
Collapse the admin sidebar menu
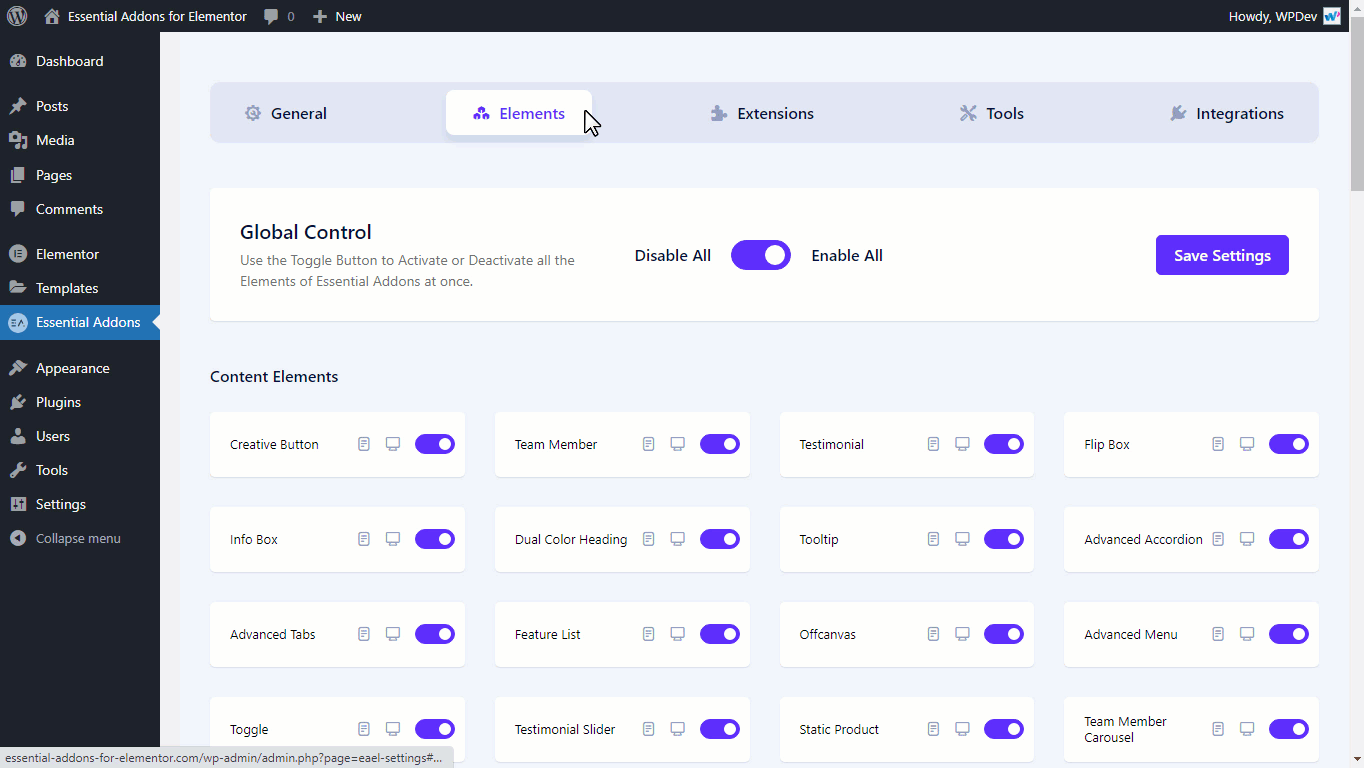80,538
